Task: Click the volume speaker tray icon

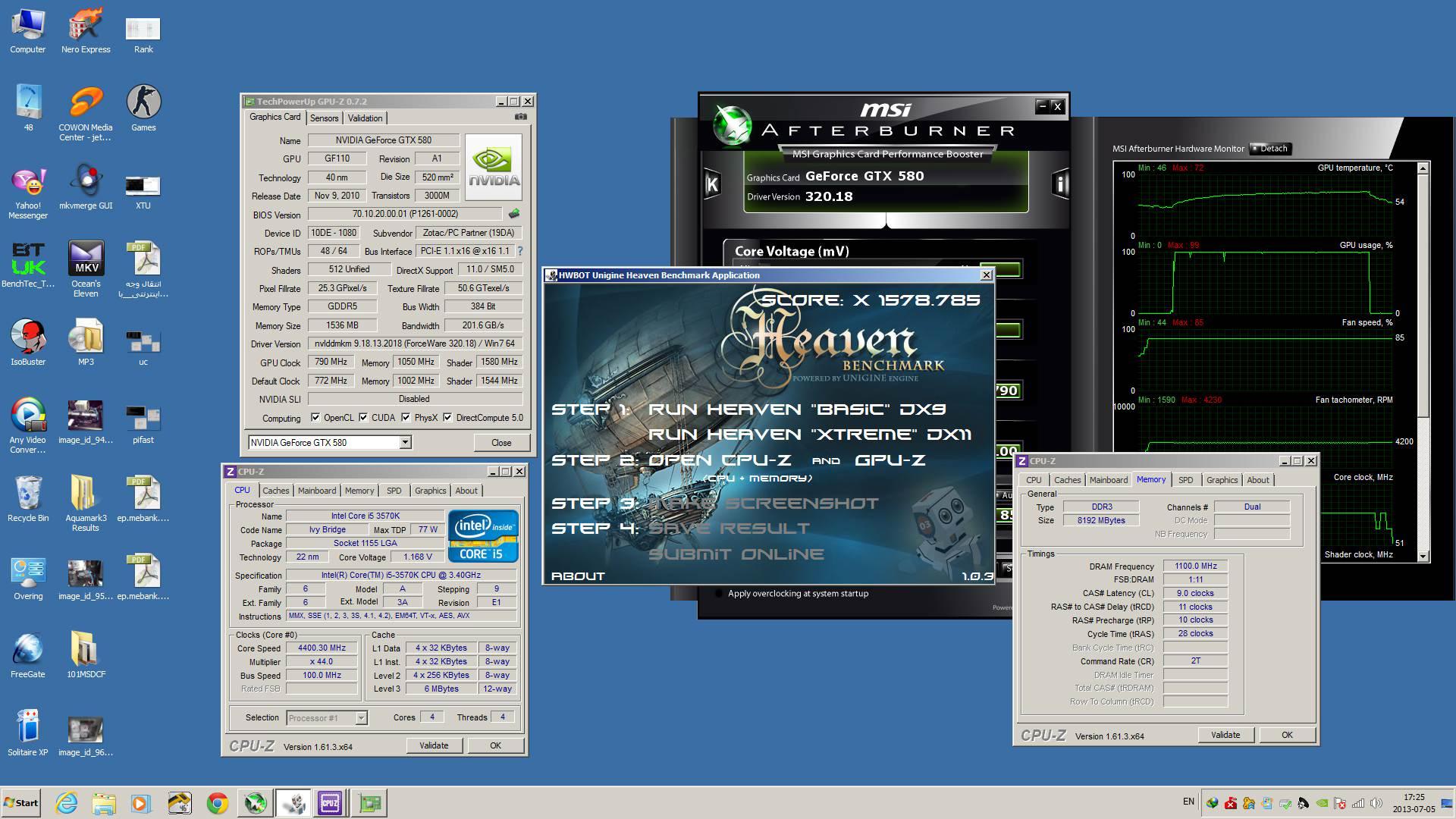Action: (1376, 803)
